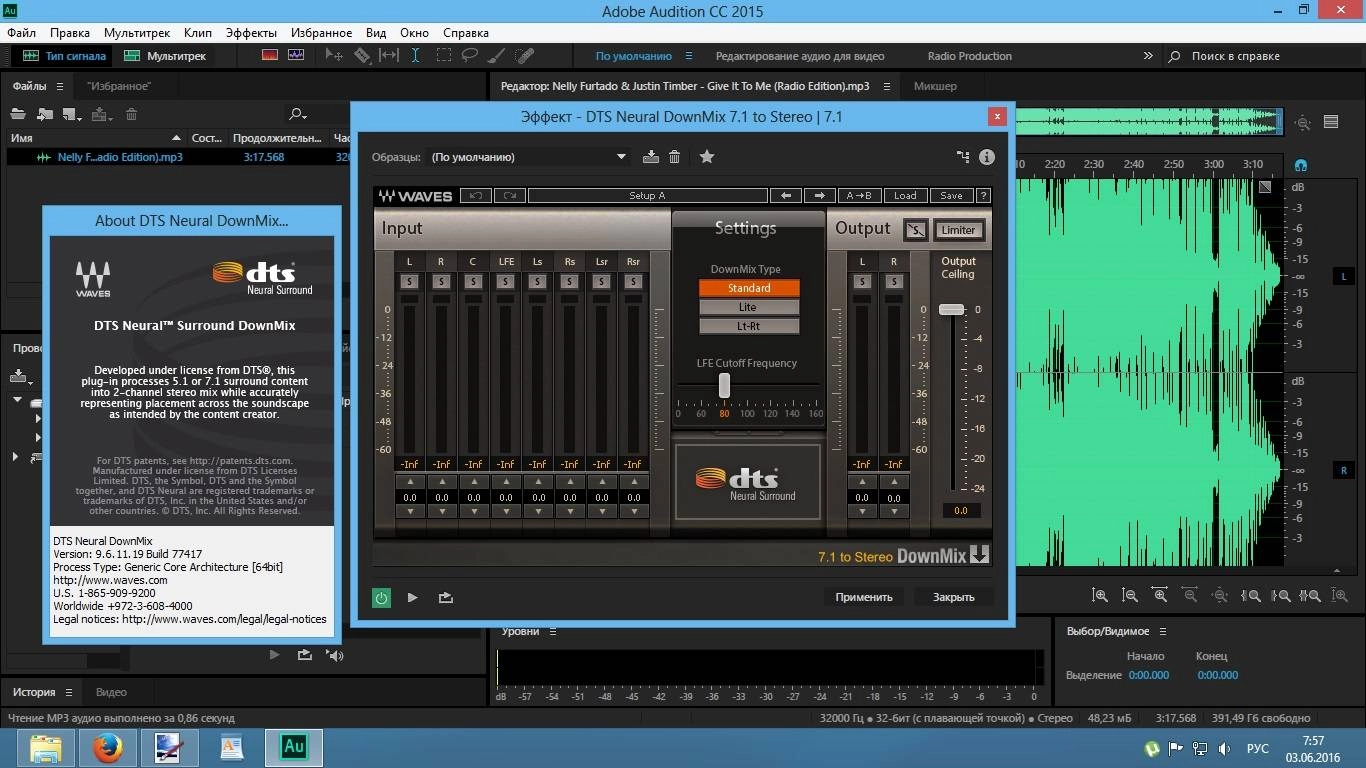
Task: Click Закрыть button
Action: point(953,597)
